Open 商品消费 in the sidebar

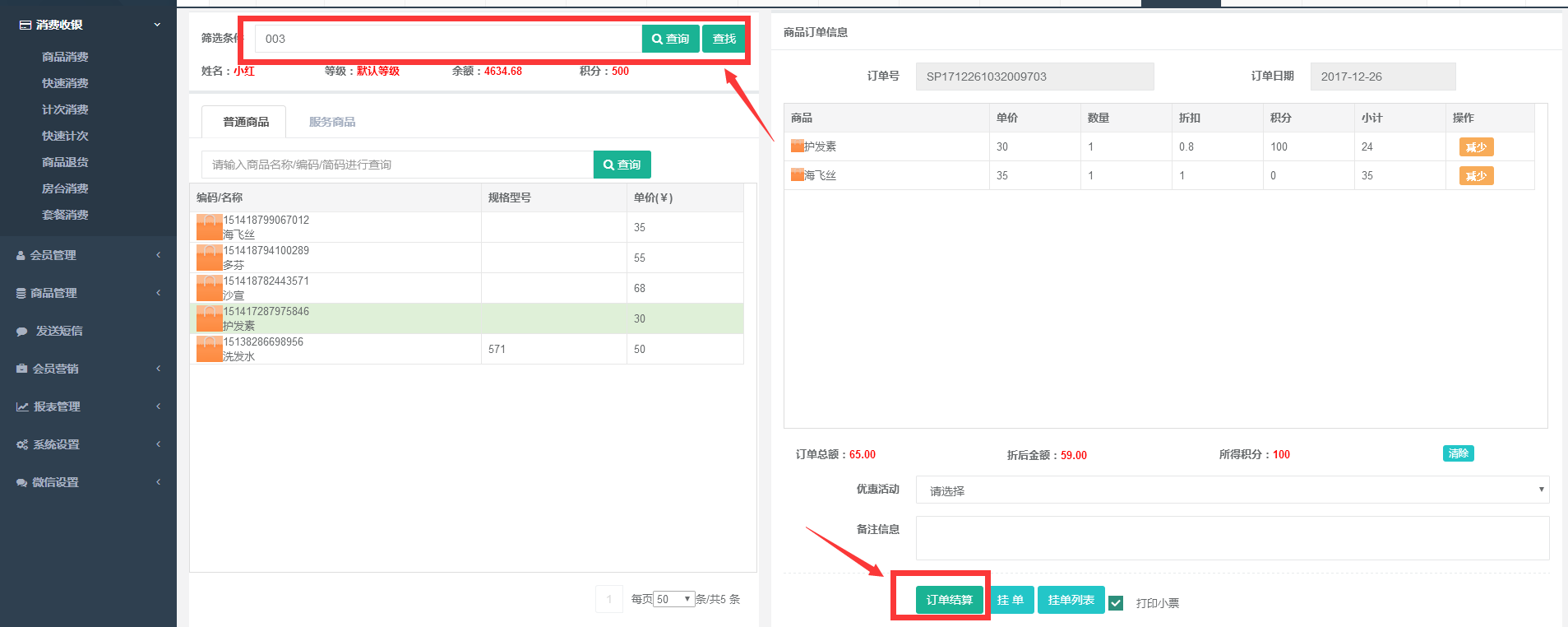[65, 57]
